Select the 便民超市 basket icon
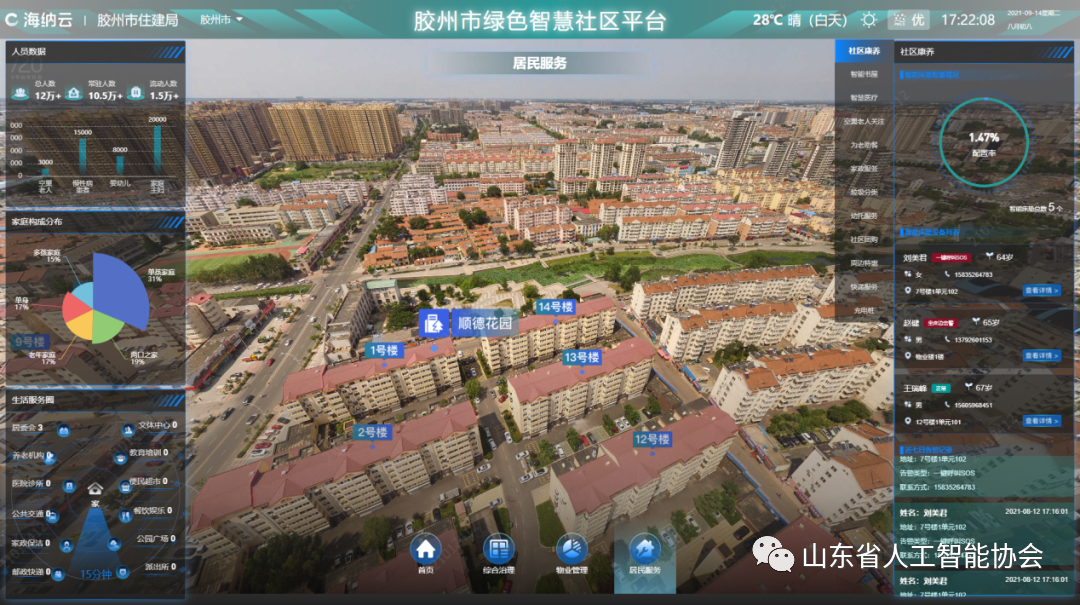 [x=123, y=486]
